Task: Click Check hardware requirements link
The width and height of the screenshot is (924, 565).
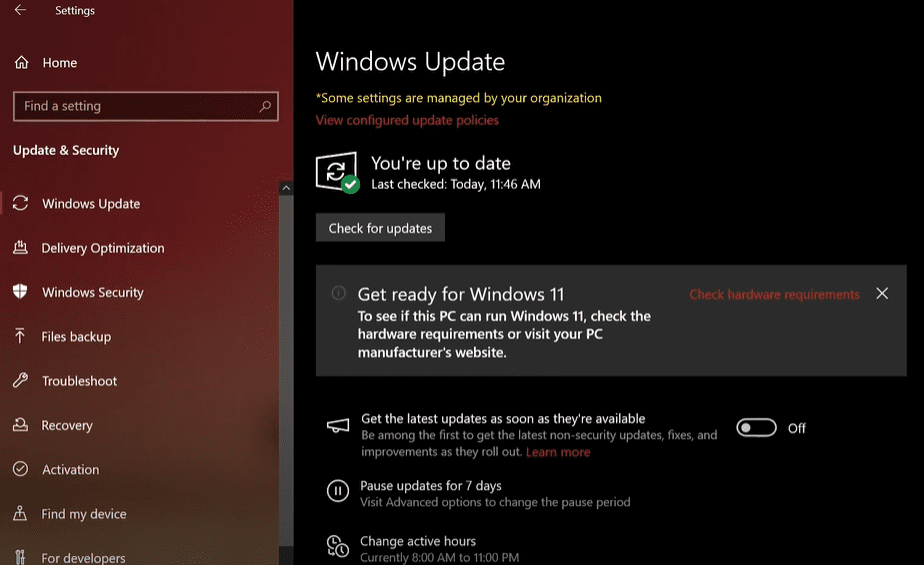Action: pyautogui.click(x=774, y=295)
